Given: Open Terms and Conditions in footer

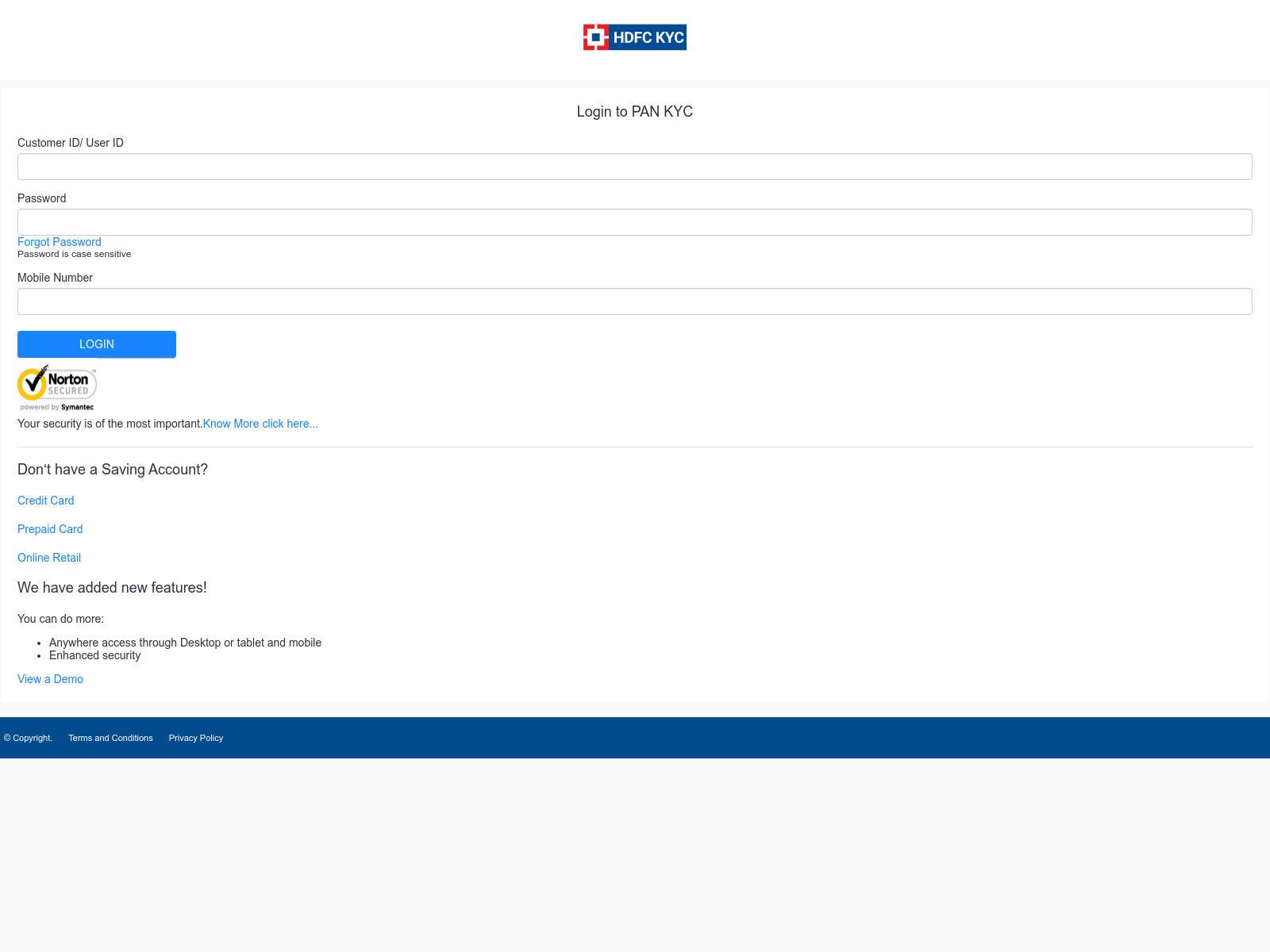Looking at the screenshot, I should pos(110,738).
